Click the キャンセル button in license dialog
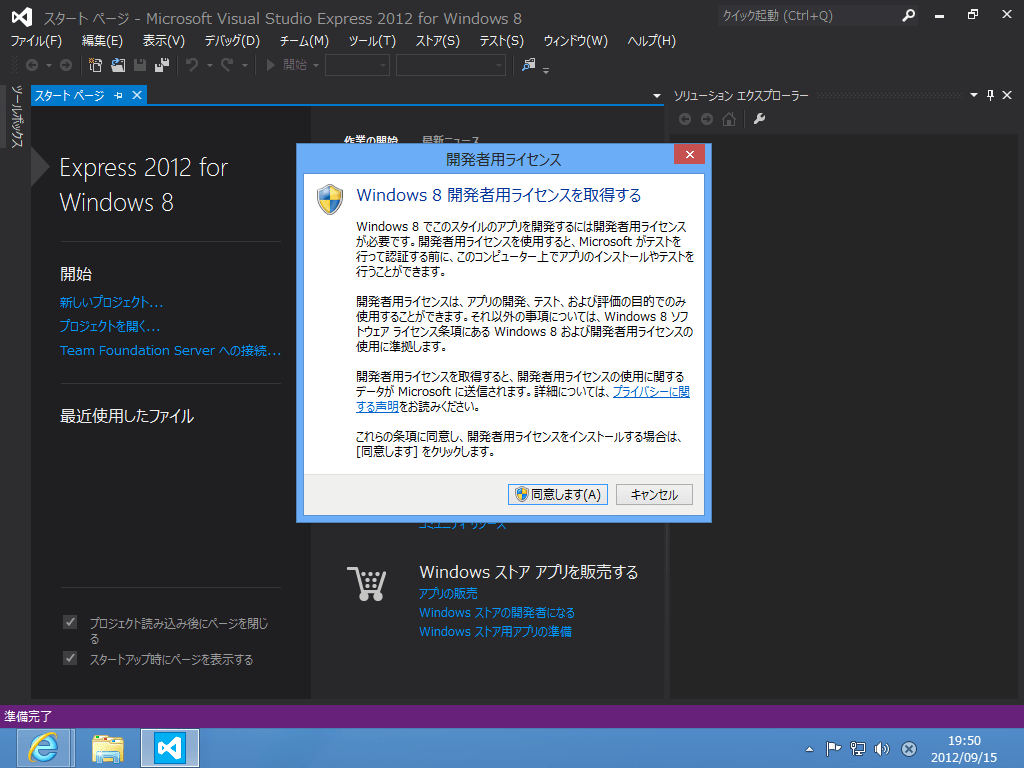Viewport: 1024px width, 768px height. click(654, 494)
